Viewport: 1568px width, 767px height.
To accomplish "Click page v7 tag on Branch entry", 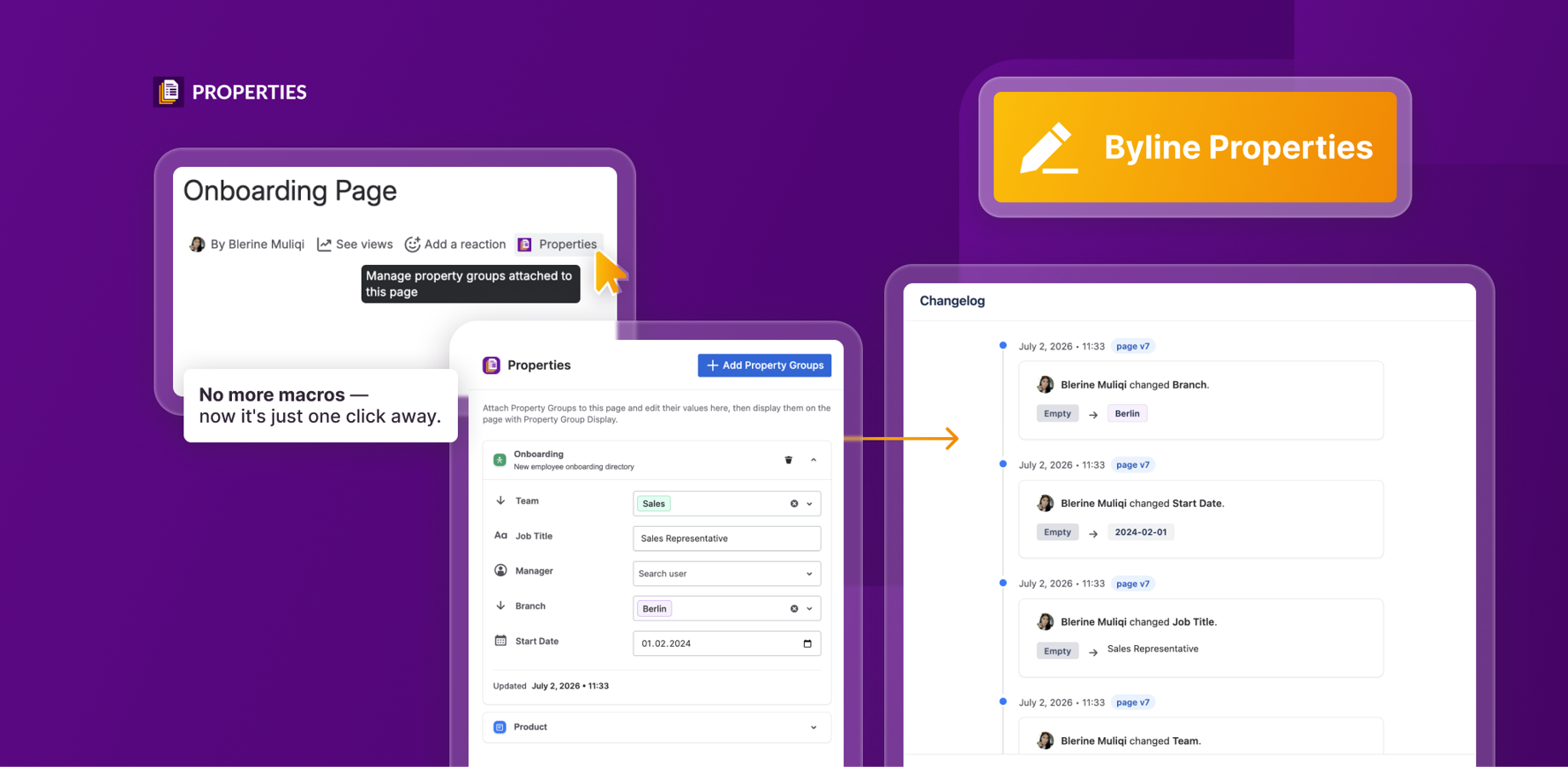I will [x=1132, y=346].
